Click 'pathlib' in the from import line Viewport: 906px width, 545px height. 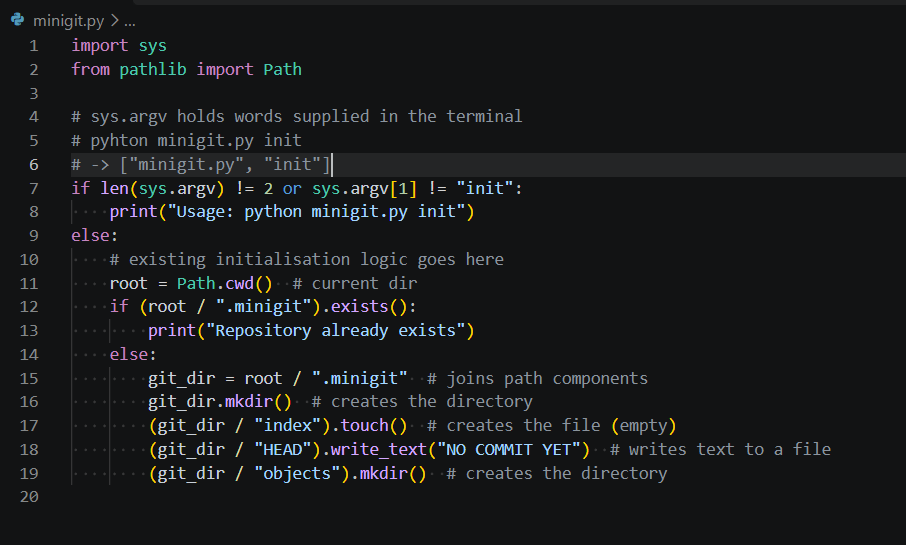(153, 69)
